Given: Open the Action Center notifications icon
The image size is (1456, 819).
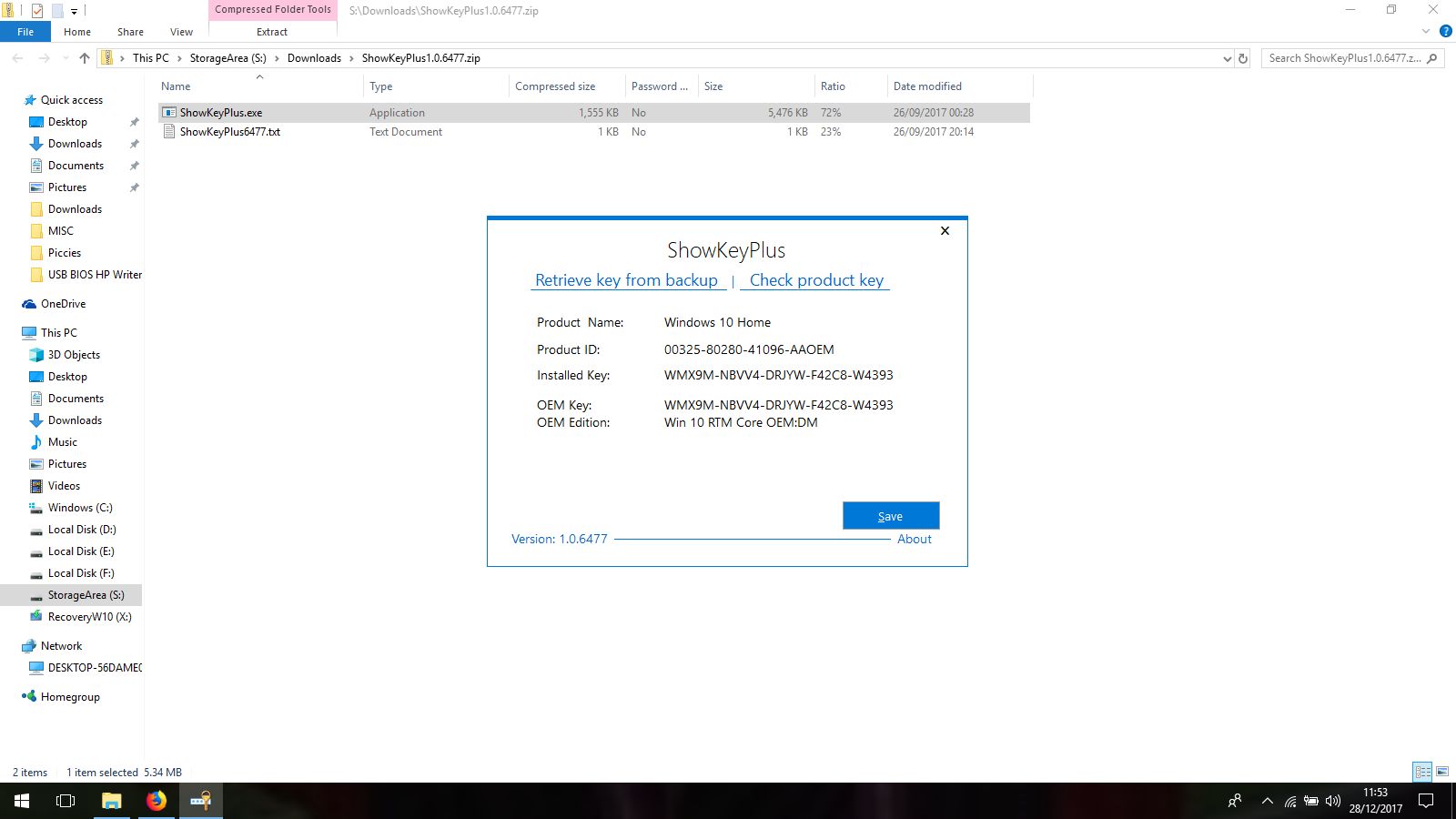Looking at the screenshot, I should coord(1426,801).
